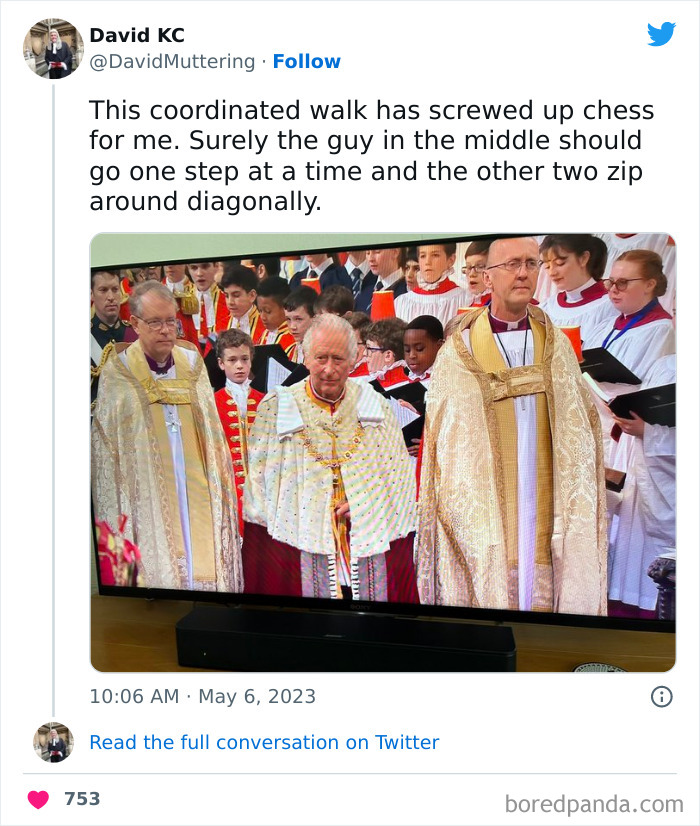Open the David KC display name

tap(137, 36)
